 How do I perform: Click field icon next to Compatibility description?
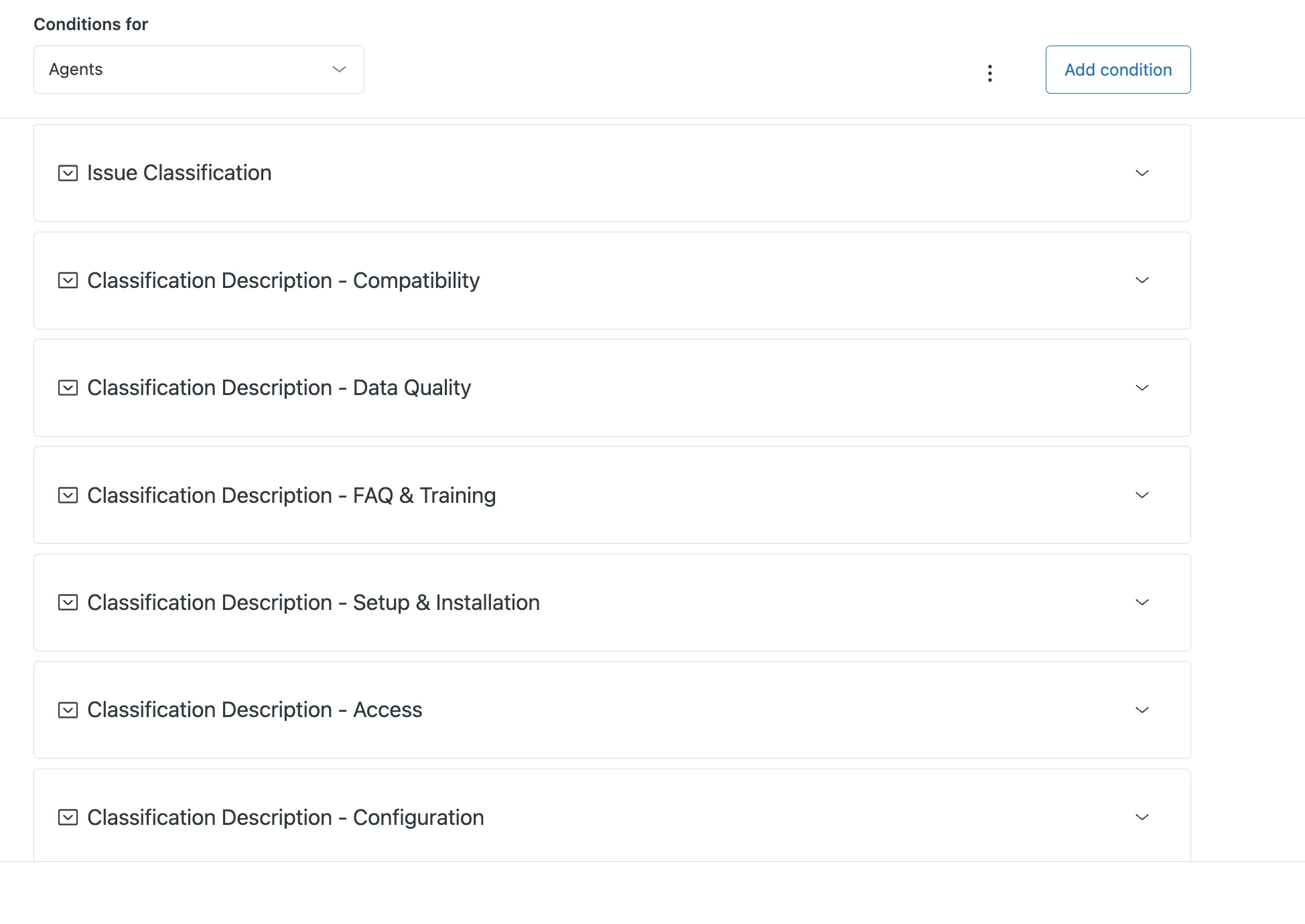[x=68, y=281]
